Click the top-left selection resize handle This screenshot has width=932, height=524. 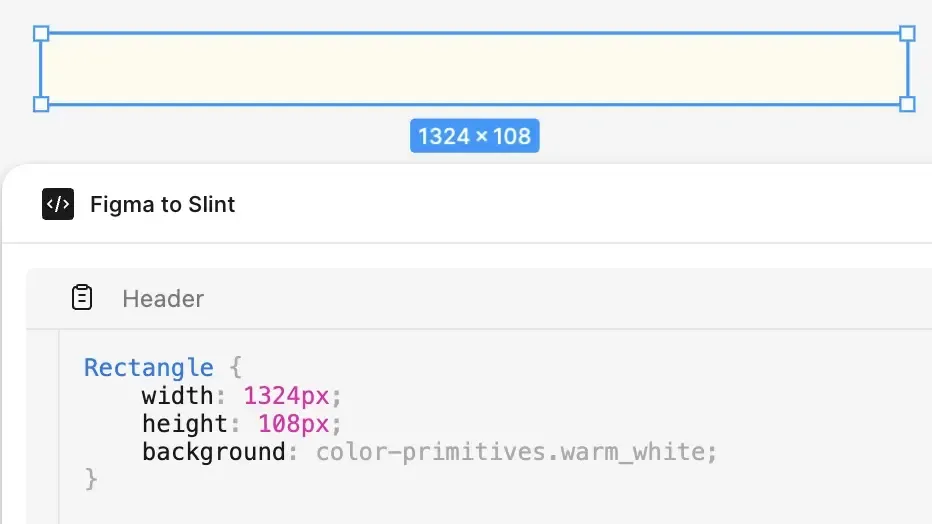[41, 33]
